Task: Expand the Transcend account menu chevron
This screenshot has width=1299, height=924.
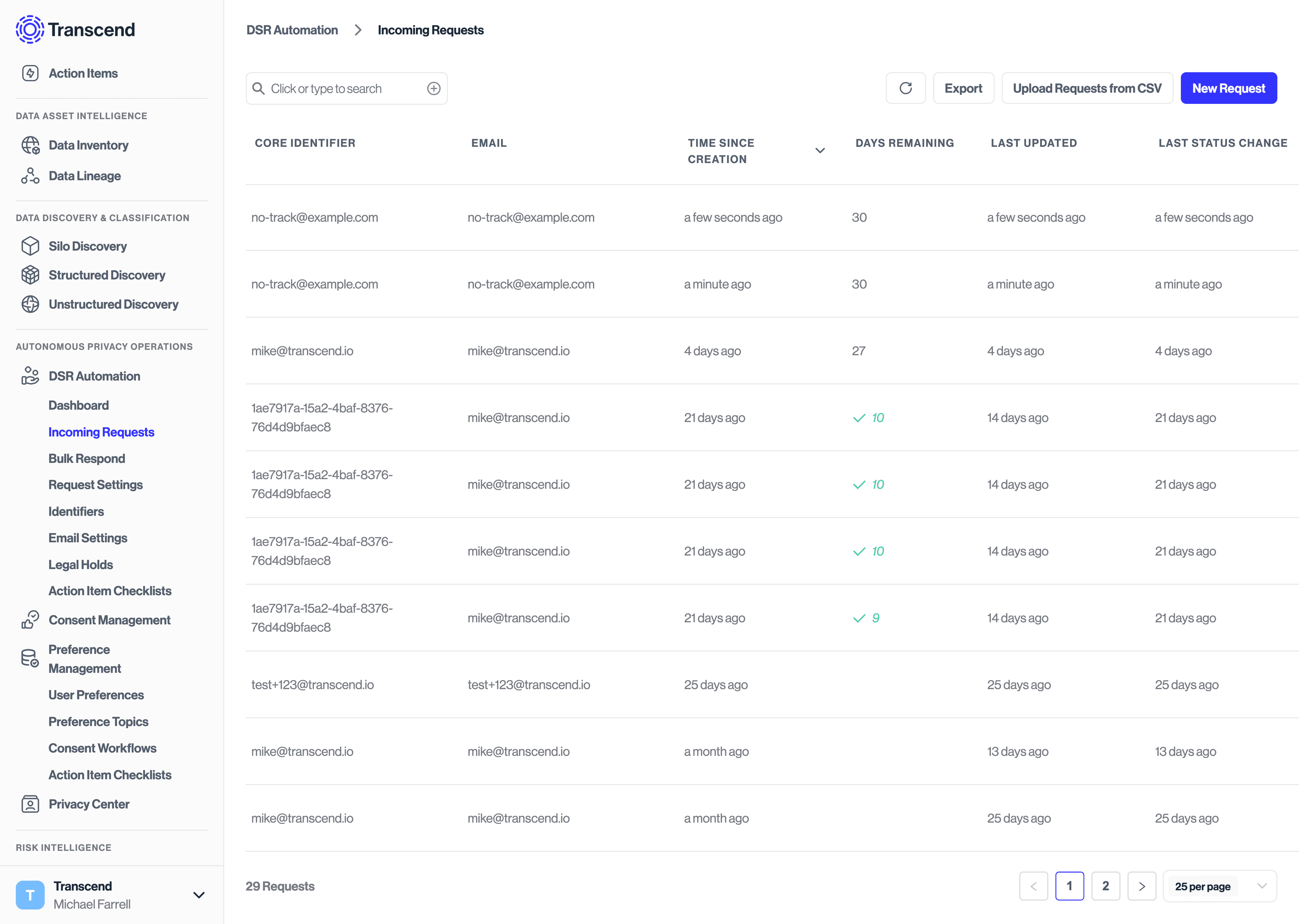Action: coord(199,895)
